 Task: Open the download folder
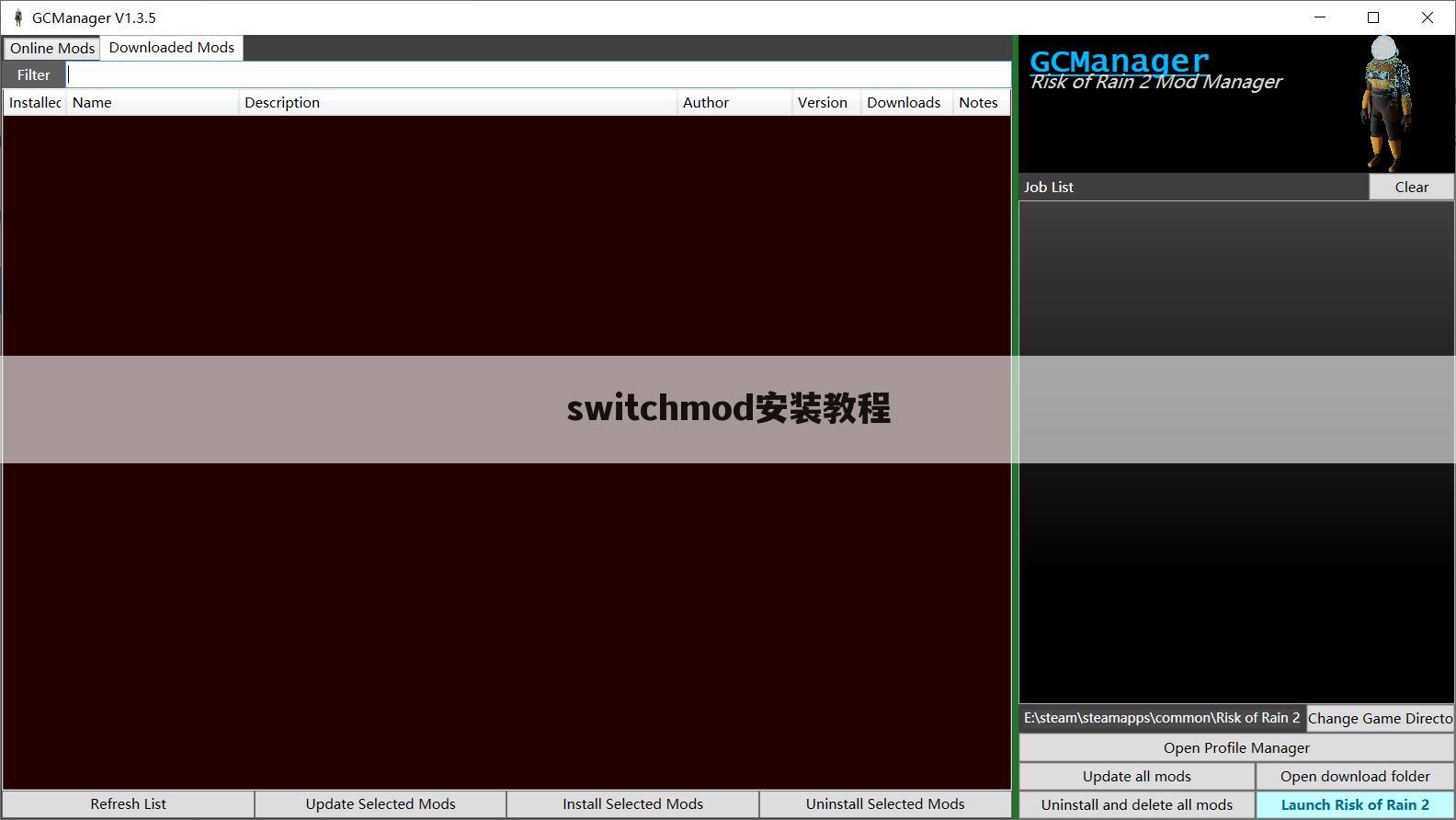coord(1355,776)
